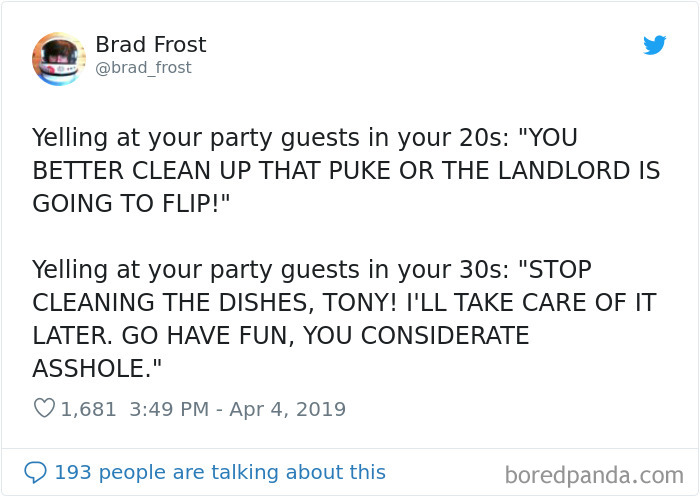Viewport: 700px width, 497px height.
Task: Click the boredpanda.com watermark
Action: pyautogui.click(x=594, y=475)
